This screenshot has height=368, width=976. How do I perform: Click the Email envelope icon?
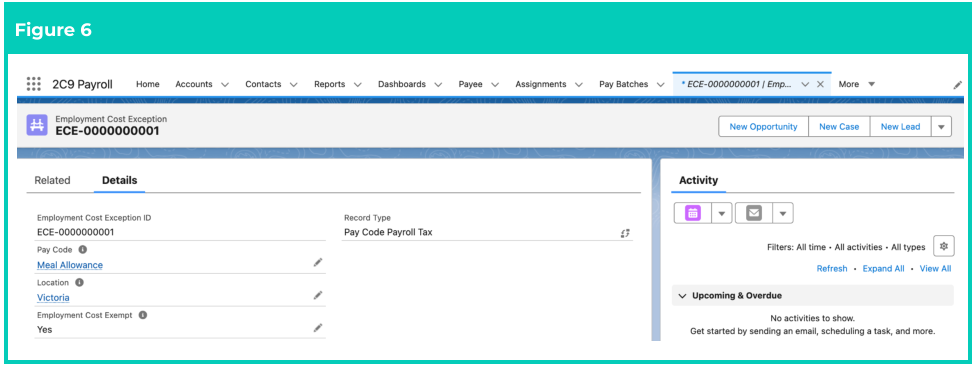(x=754, y=213)
